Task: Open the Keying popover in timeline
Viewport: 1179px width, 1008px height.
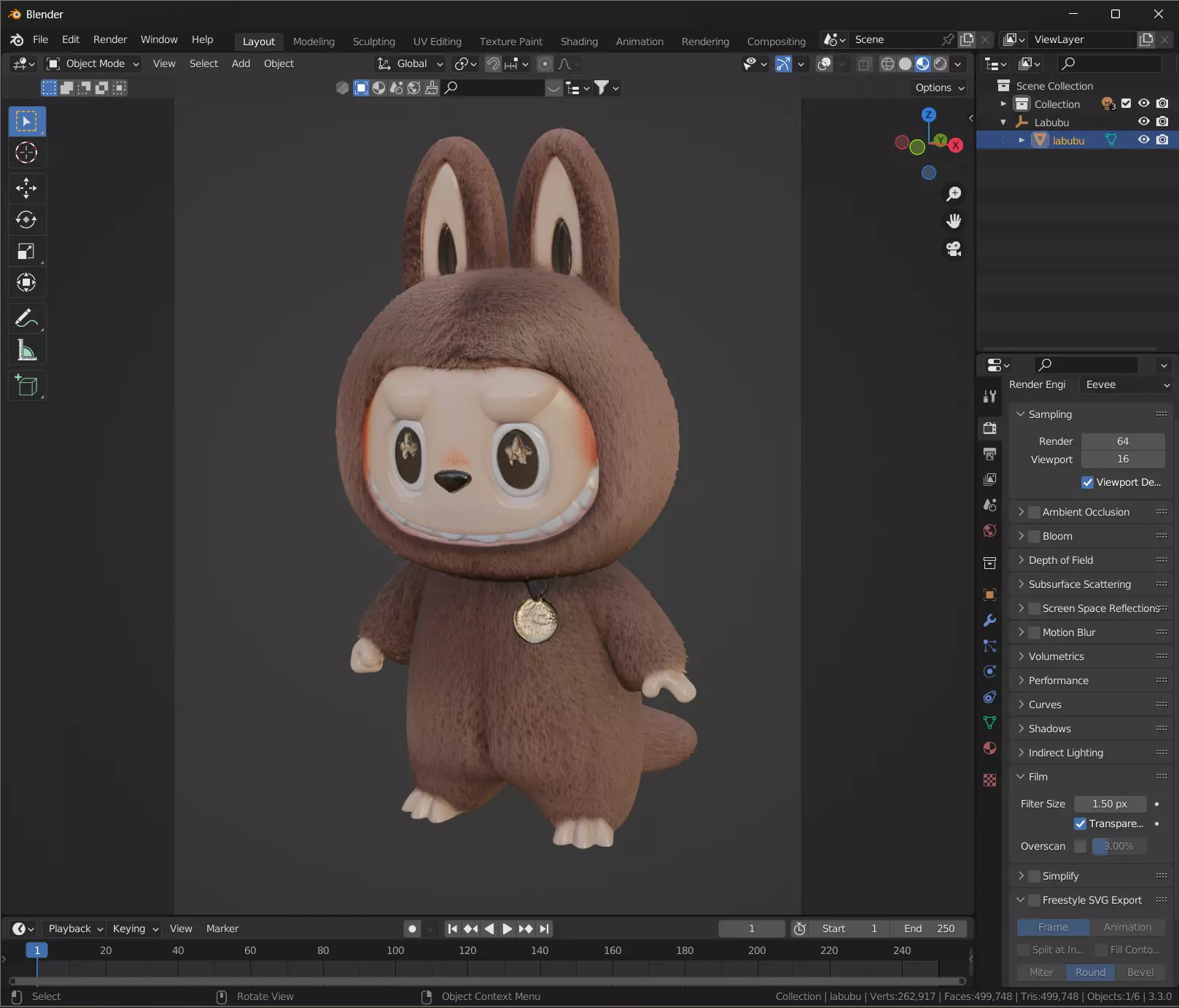Action: (x=135, y=928)
